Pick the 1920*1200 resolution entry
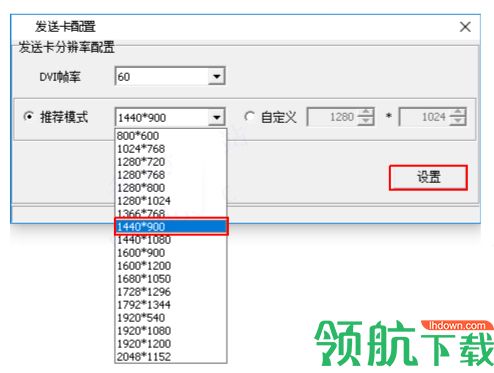Screen dimensions: 494x373 (x=171, y=344)
